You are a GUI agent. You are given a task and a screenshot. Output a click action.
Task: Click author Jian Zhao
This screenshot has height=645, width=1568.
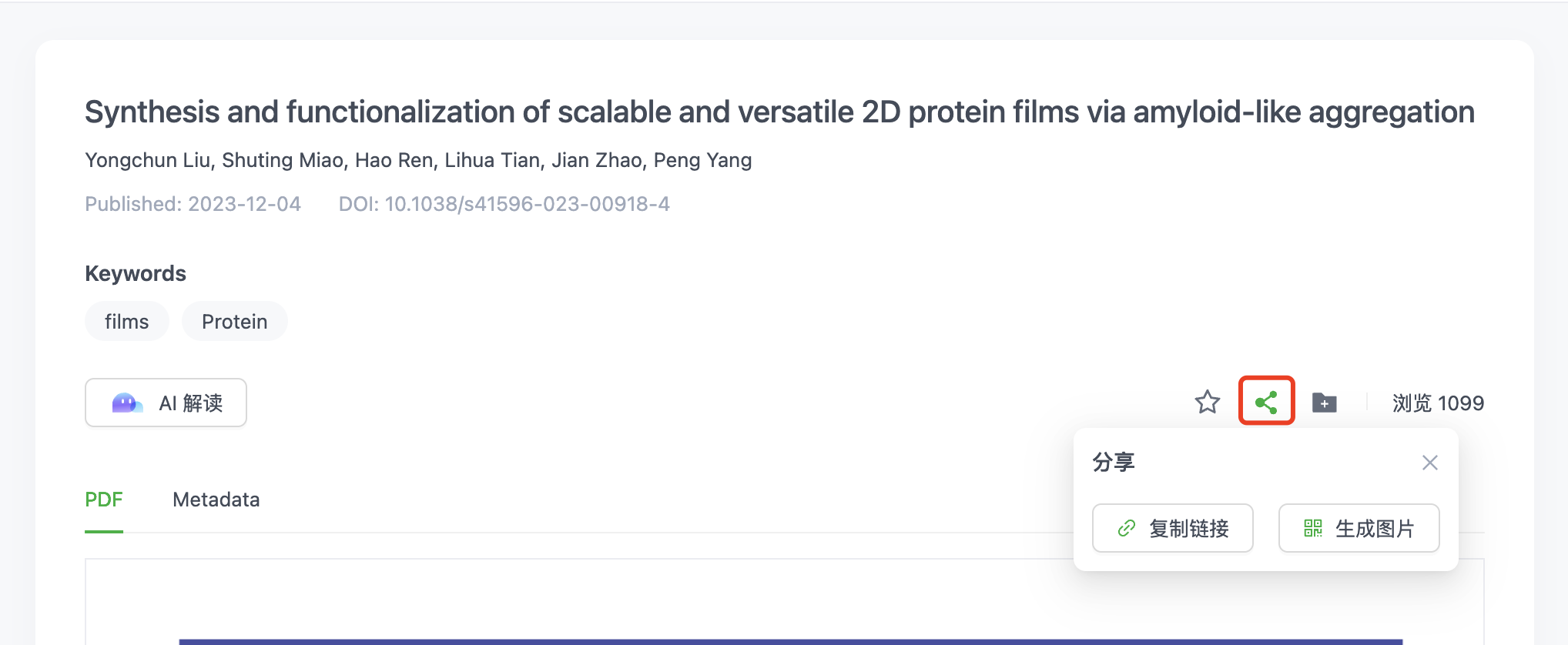pyautogui.click(x=596, y=160)
